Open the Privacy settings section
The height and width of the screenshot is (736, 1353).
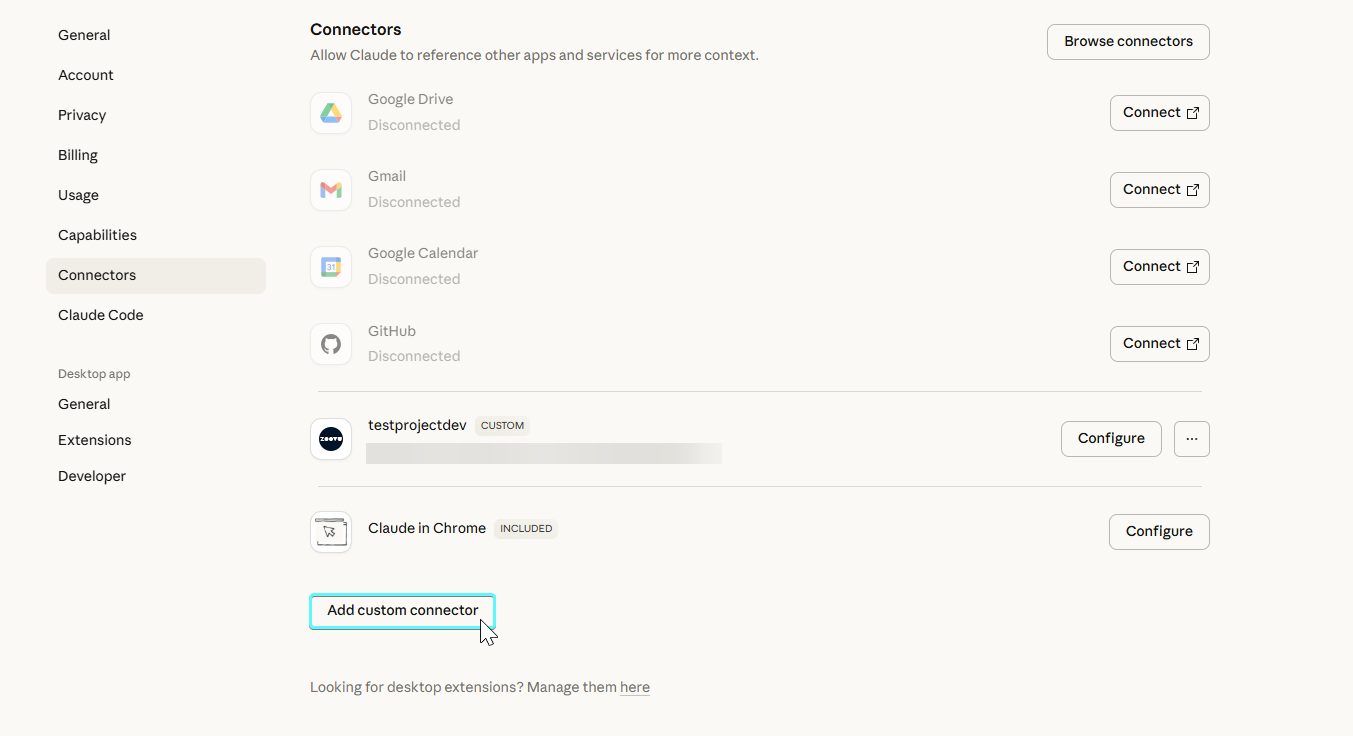coord(82,115)
